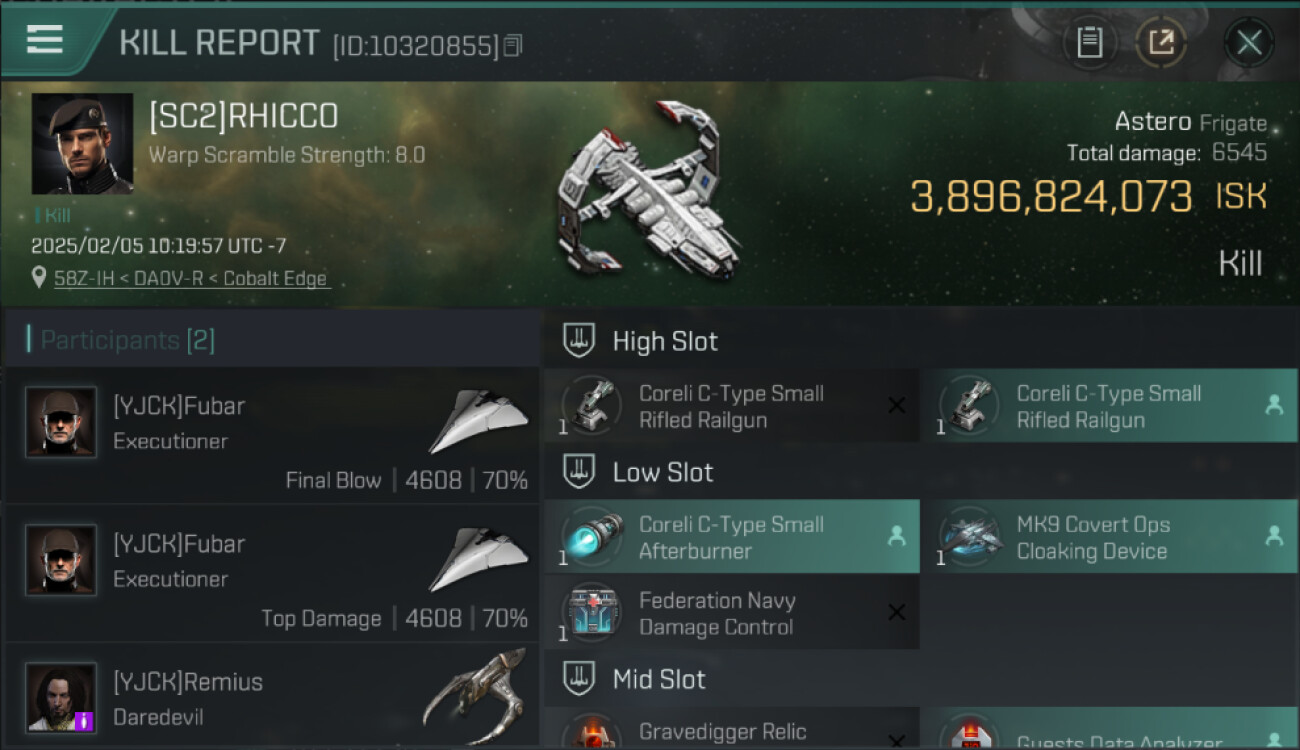Viewport: 1300px width, 750px height.
Task: Open the hamburger menu icon
Action: point(45,40)
